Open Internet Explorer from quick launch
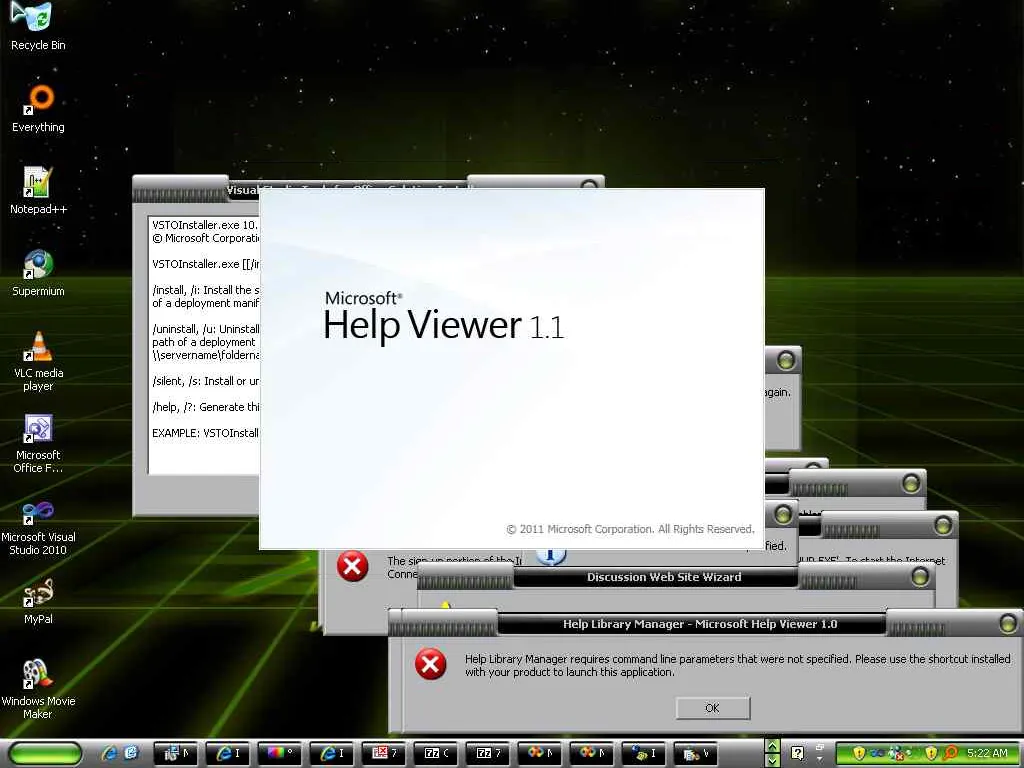1024x768 pixels. (x=109, y=754)
